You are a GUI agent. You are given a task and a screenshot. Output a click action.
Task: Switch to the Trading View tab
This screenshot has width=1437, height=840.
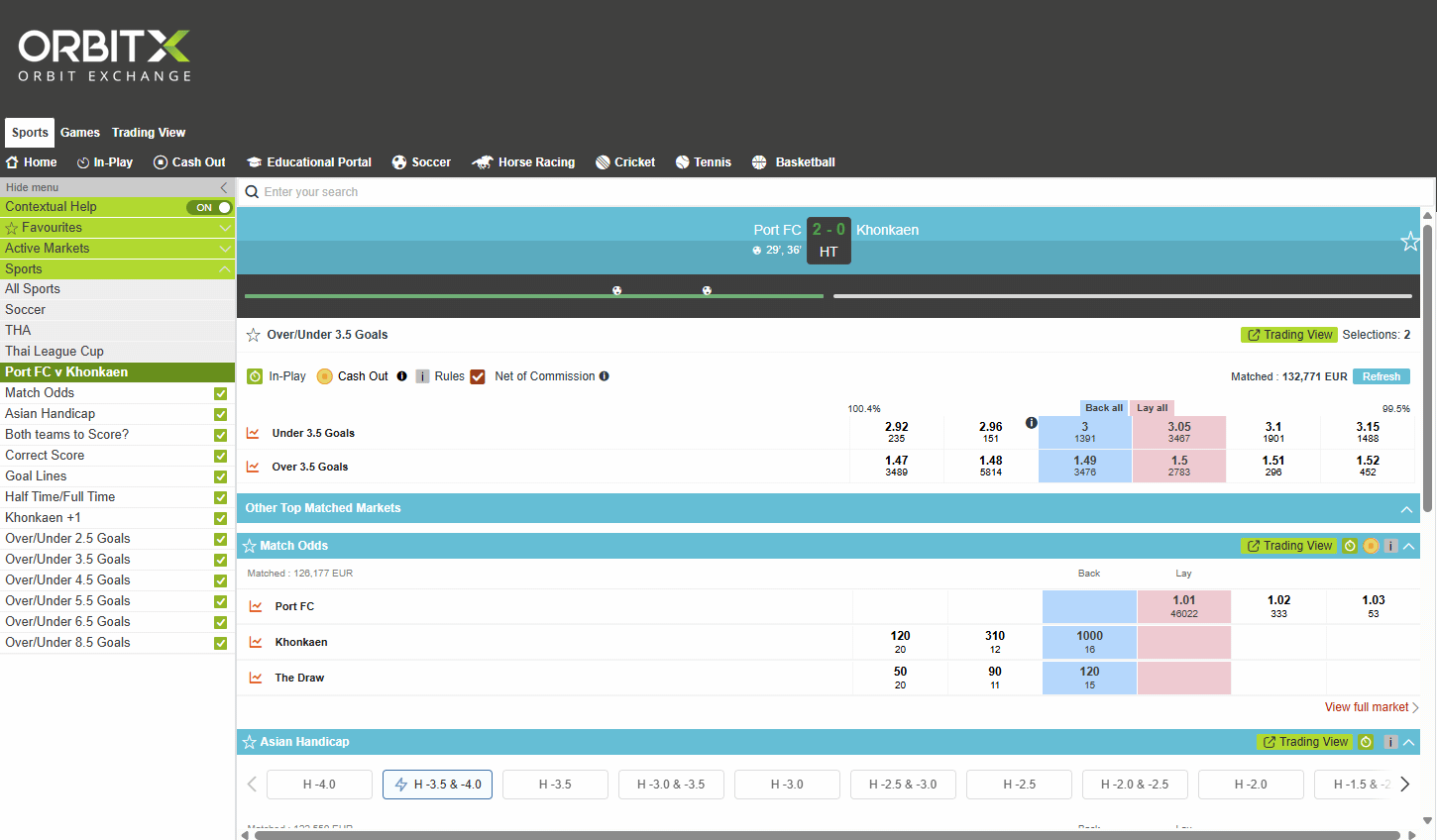[149, 133]
